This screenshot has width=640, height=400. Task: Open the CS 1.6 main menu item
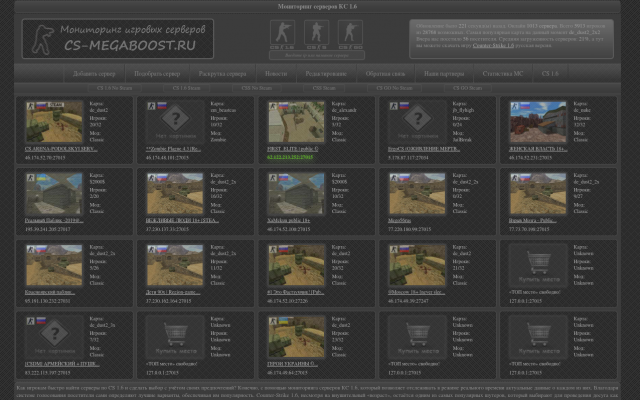pos(550,74)
